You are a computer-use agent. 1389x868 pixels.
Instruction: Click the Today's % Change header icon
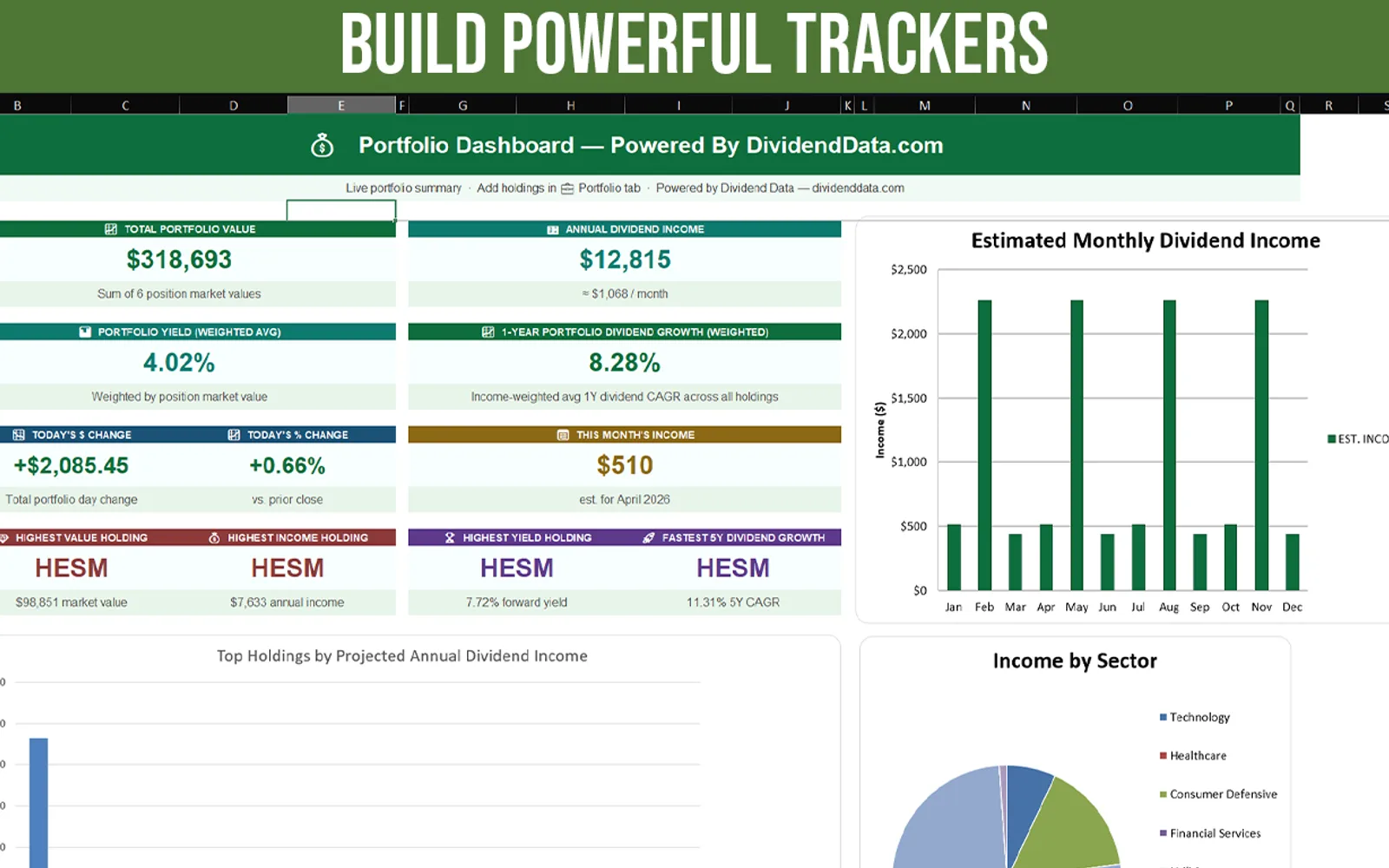pos(234,435)
